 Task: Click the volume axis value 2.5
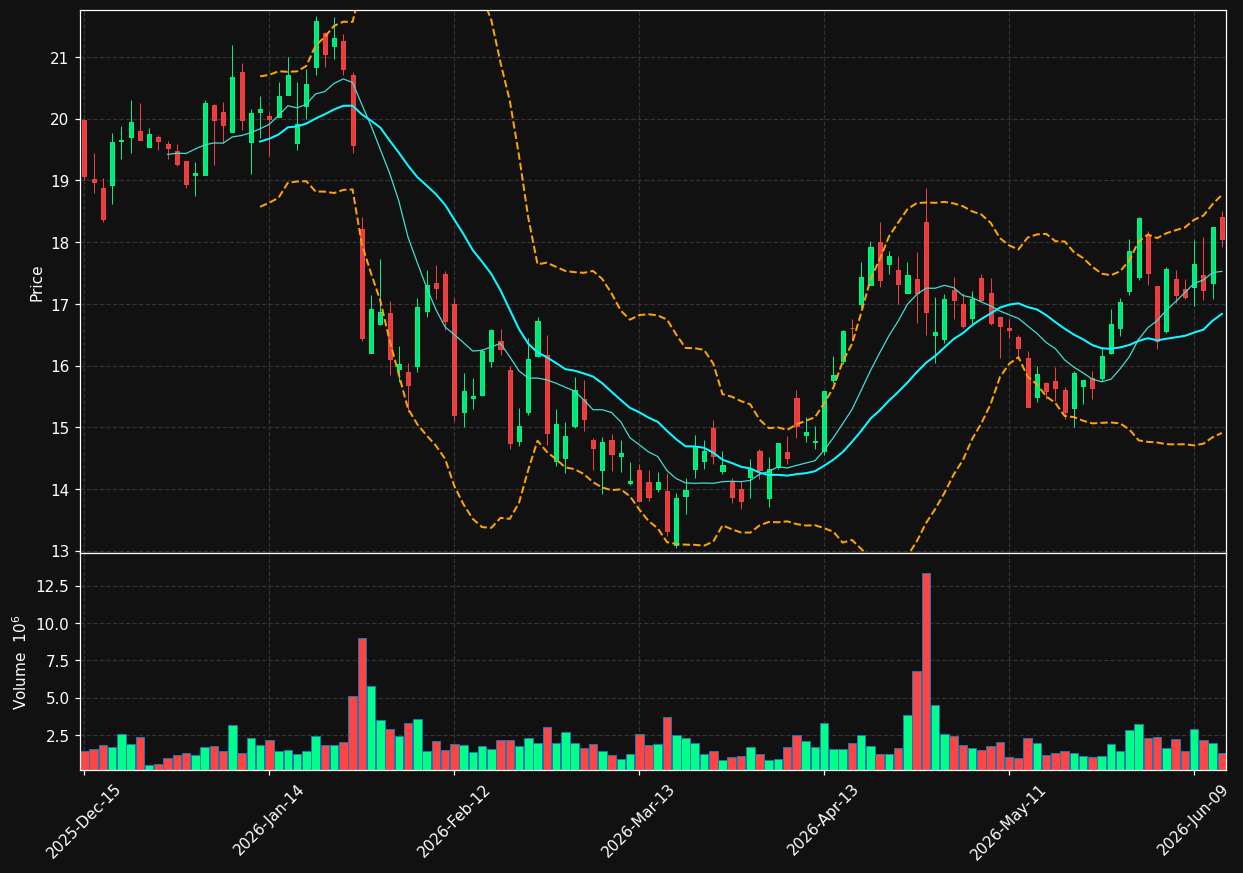58,737
